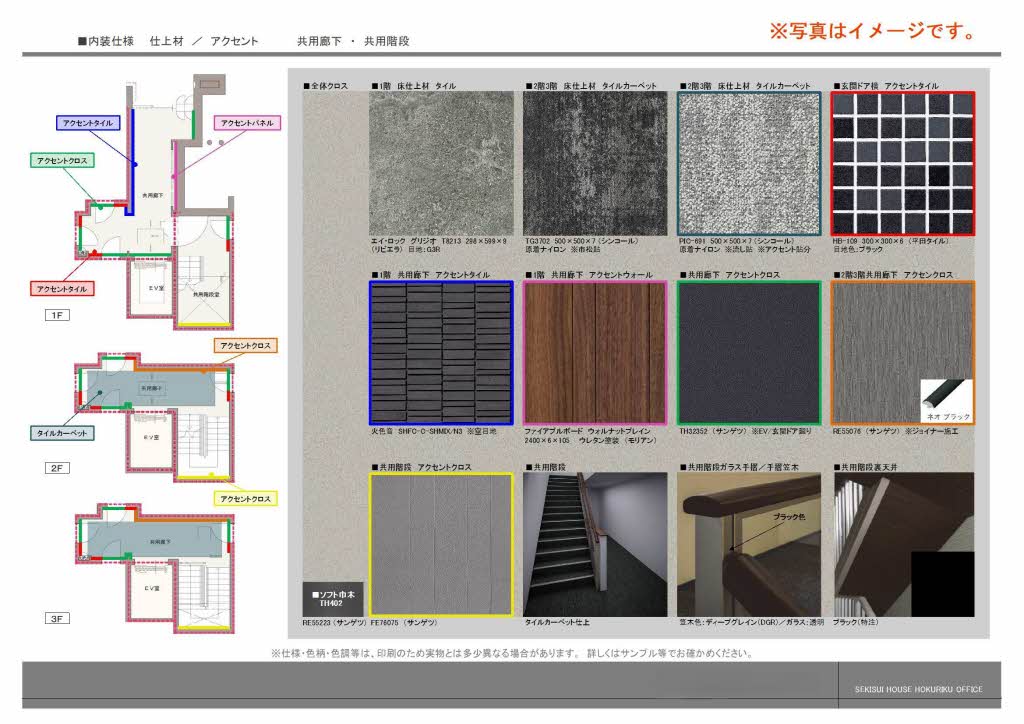
Task: Click the teal-bordered PIC-601 carpet sample
Action: pos(749,164)
